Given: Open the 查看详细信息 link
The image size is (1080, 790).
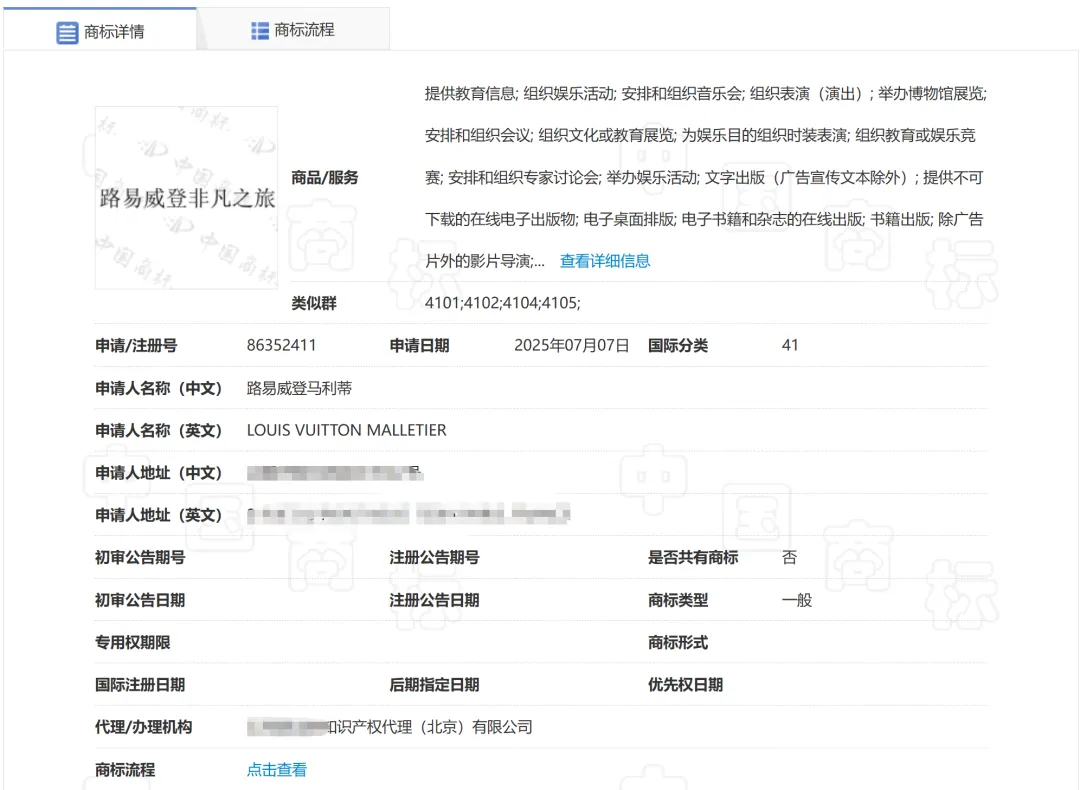Looking at the screenshot, I should pyautogui.click(x=605, y=261).
